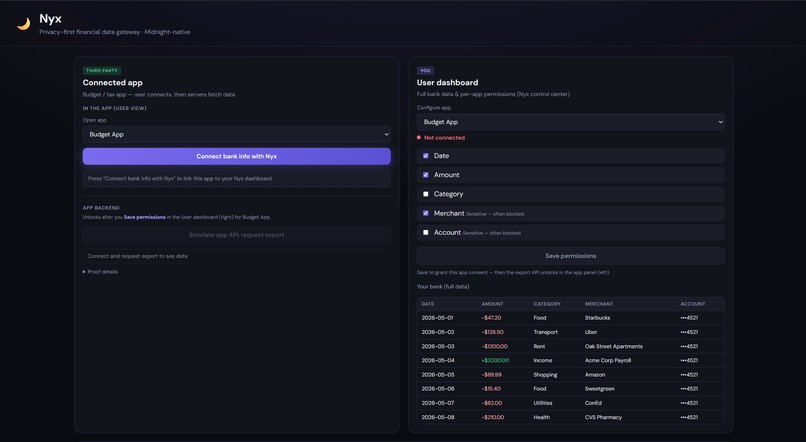The width and height of the screenshot is (806, 442).
Task: Select the +$3200.00 income amount cell
Action: pyautogui.click(x=495, y=360)
